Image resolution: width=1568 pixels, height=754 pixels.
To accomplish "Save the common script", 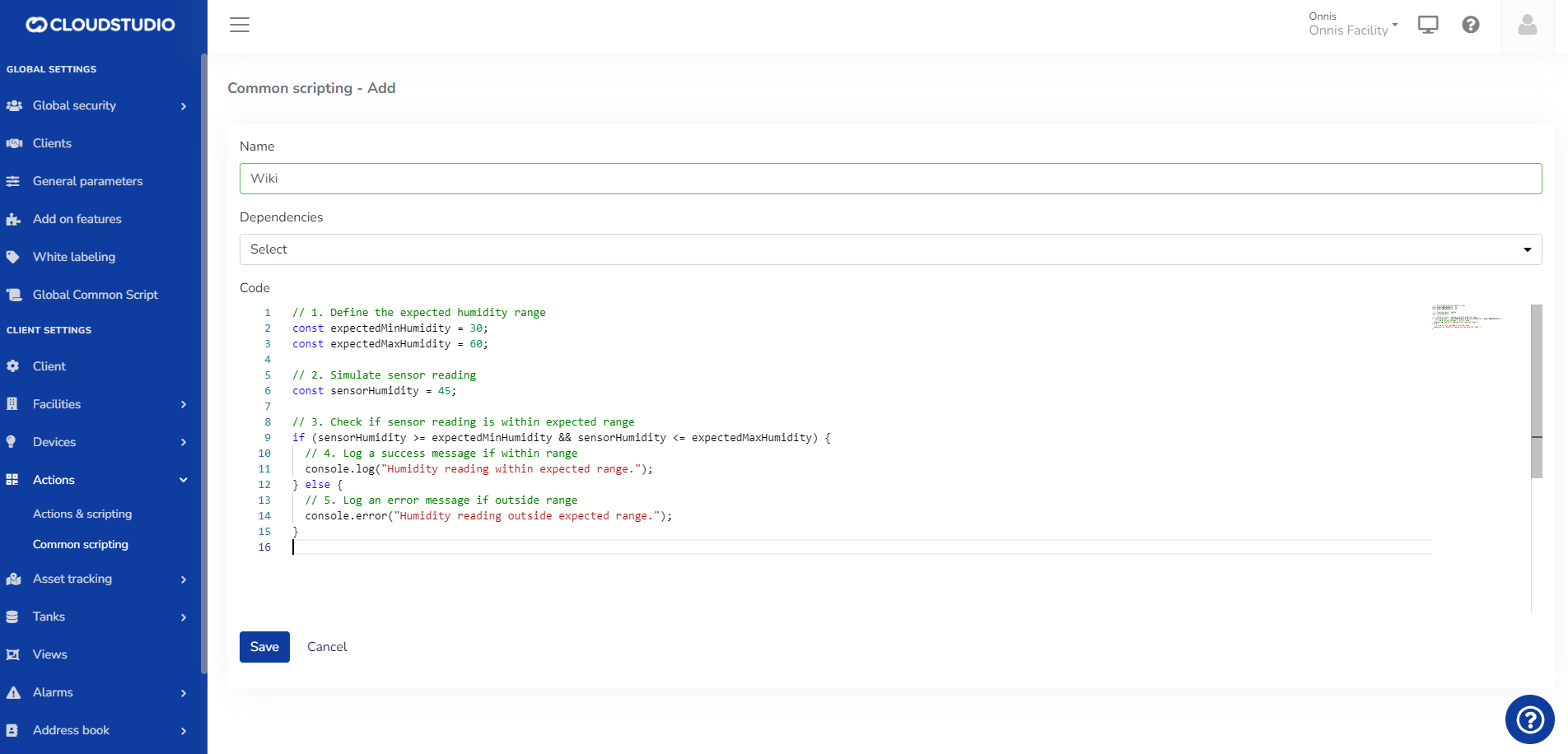I will click(264, 647).
